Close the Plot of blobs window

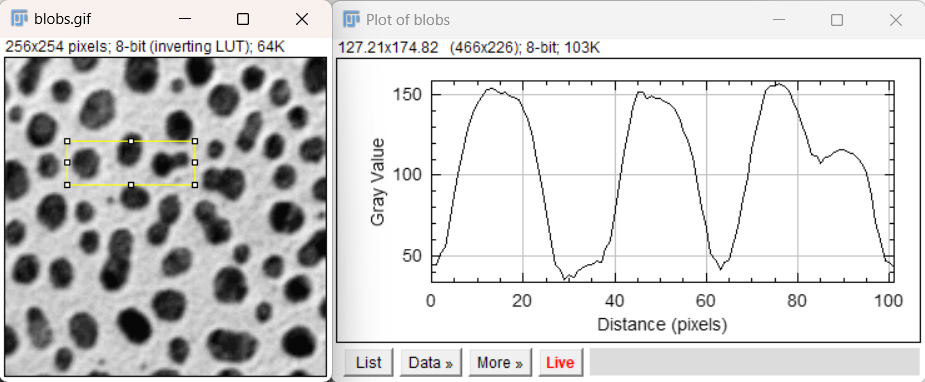click(896, 19)
